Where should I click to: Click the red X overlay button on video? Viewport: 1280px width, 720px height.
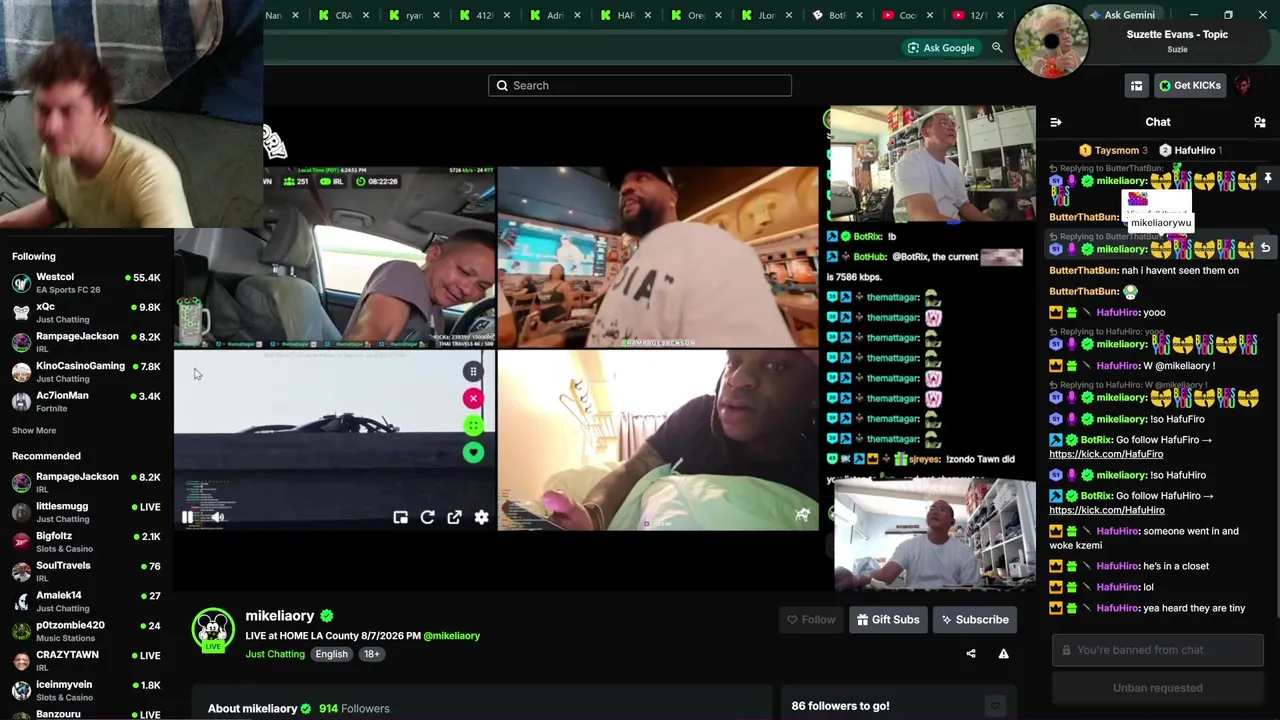pos(473,399)
